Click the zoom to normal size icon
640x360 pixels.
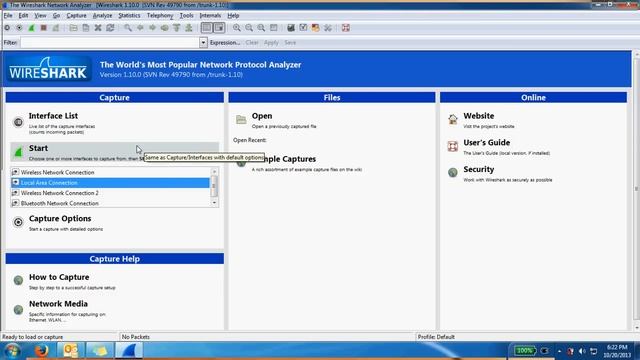click(x=261, y=28)
